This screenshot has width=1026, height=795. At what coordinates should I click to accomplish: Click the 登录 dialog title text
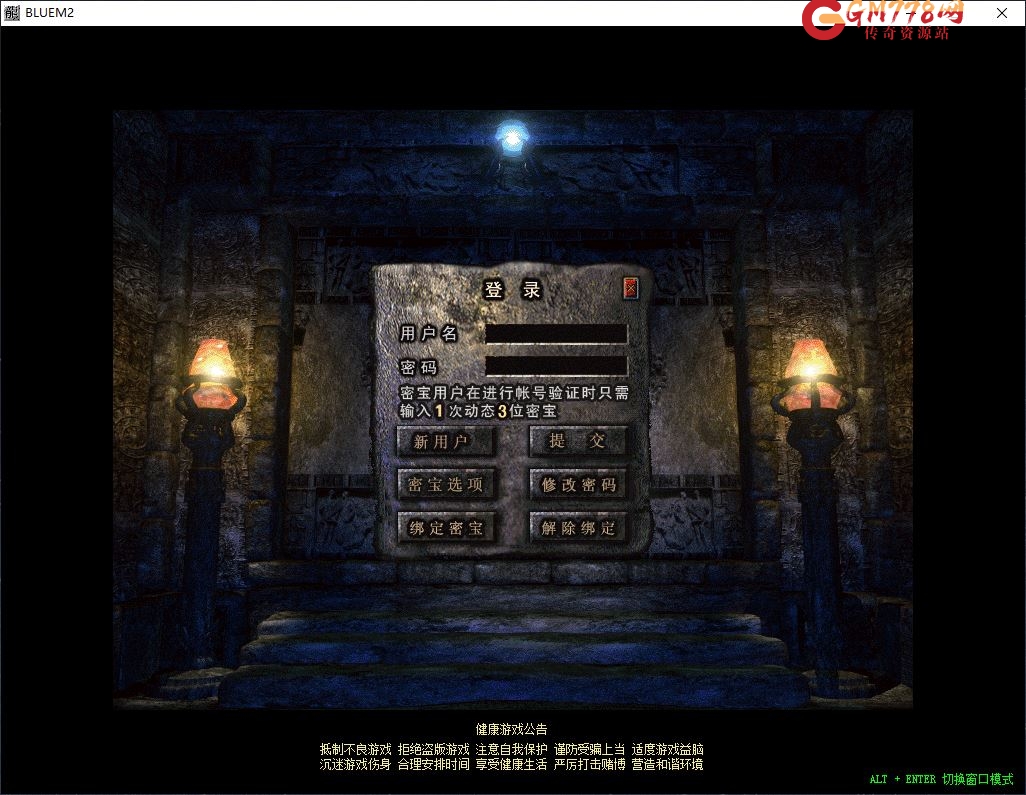(x=512, y=289)
